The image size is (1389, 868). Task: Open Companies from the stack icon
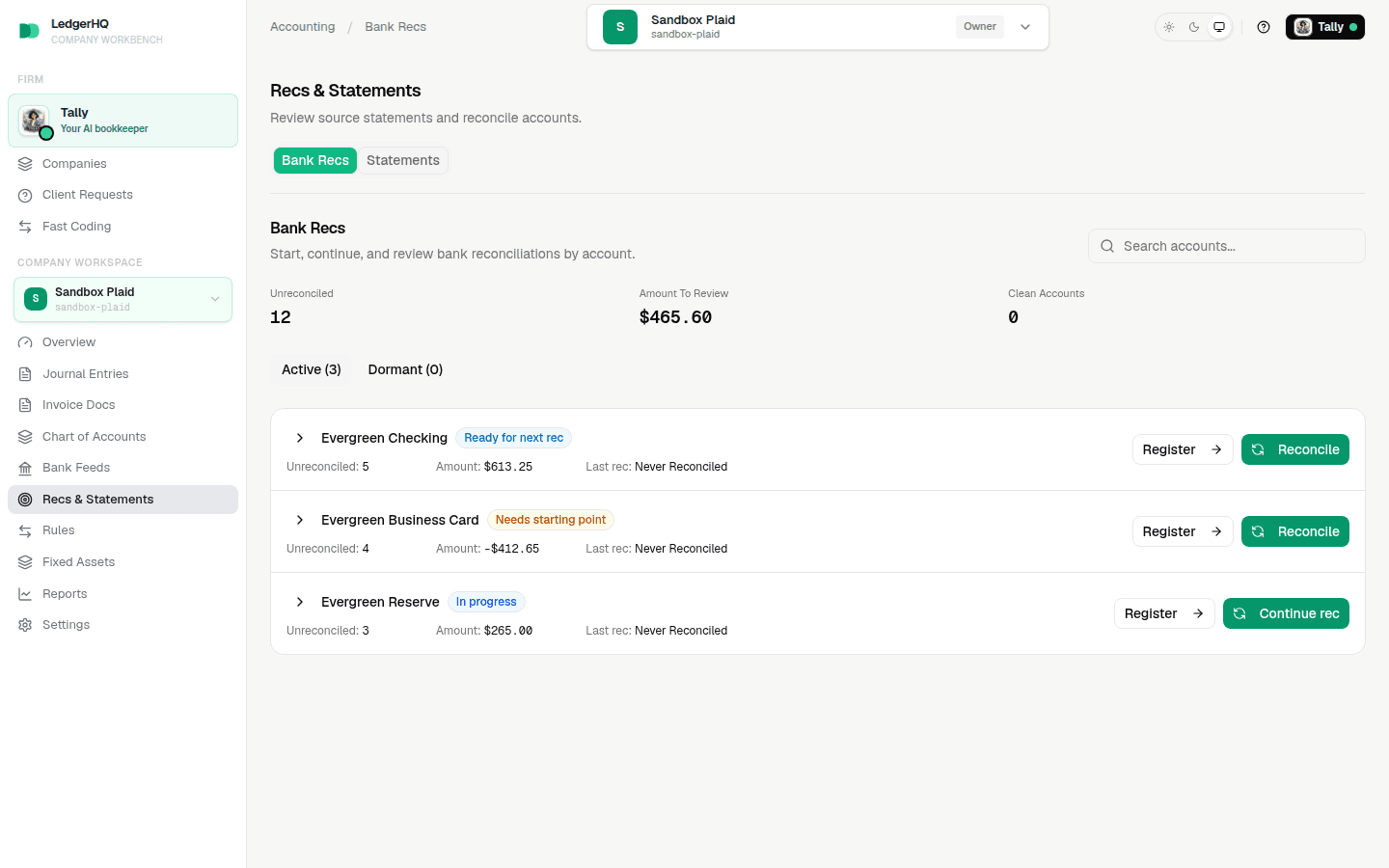point(25,164)
